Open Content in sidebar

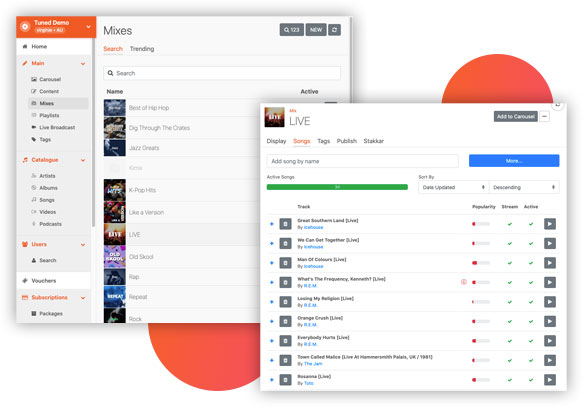click(x=49, y=91)
